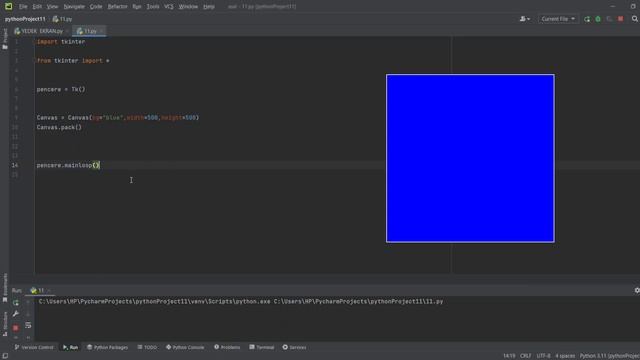Select pythonProject11 in the breadcrumb bar
This screenshot has height=360, width=640.
pos(25,19)
